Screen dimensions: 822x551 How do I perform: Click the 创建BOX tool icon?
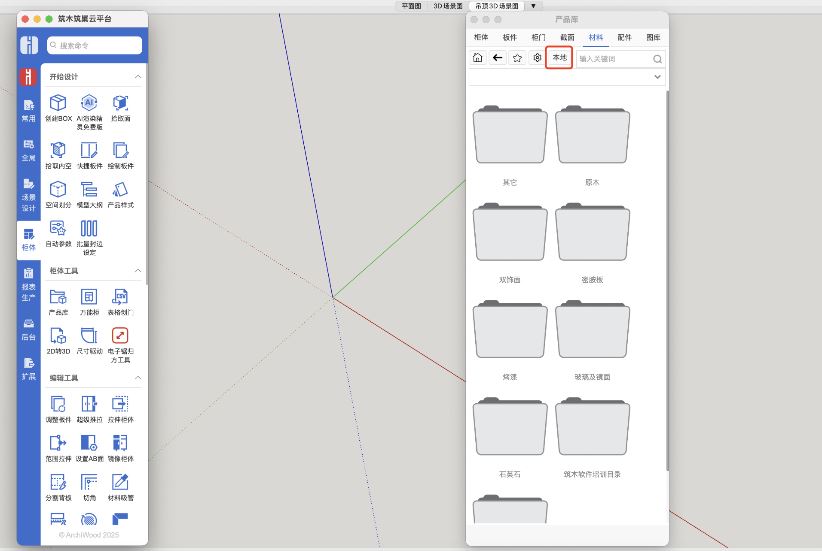tap(59, 103)
